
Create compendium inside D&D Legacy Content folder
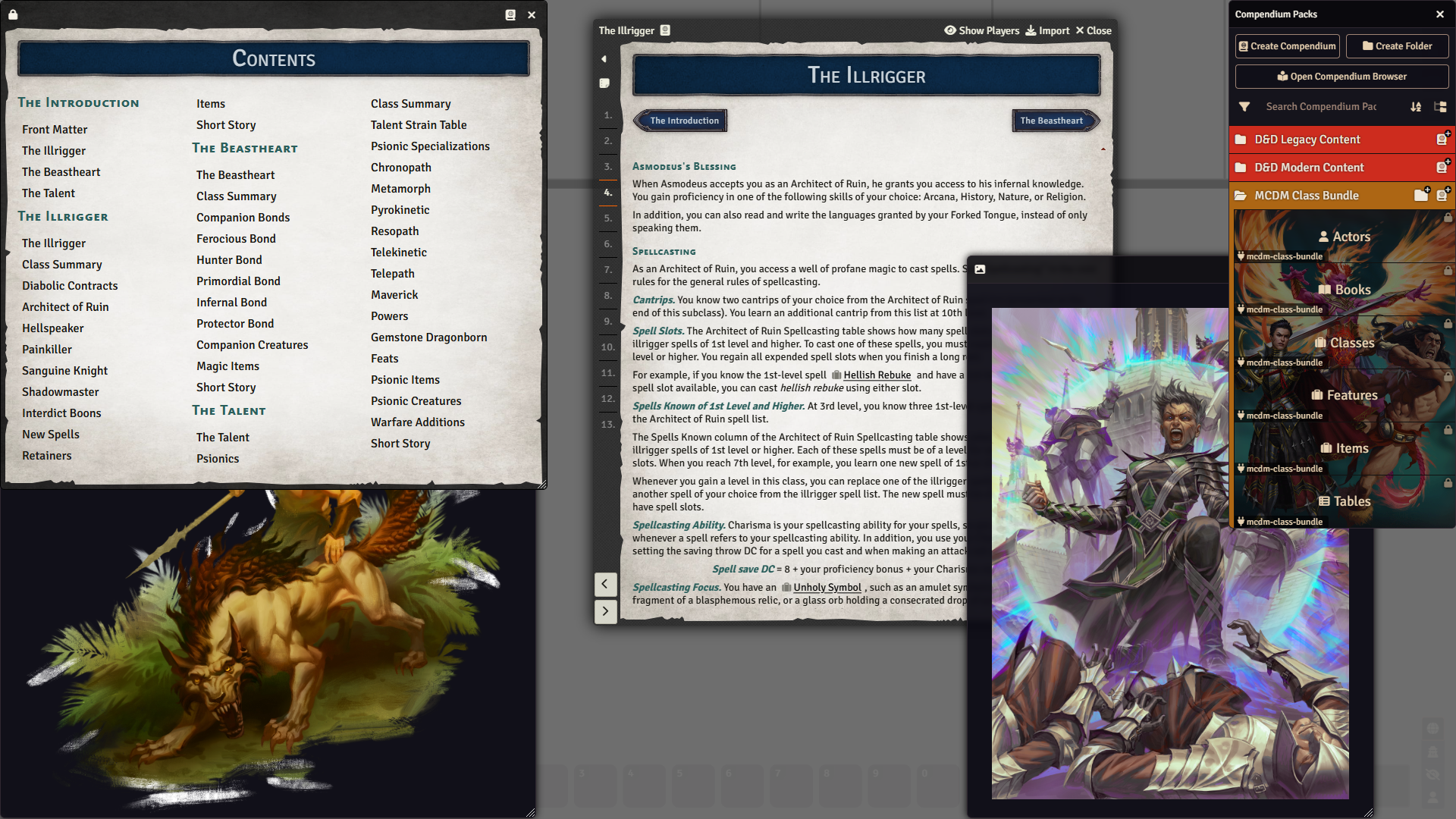point(1442,139)
